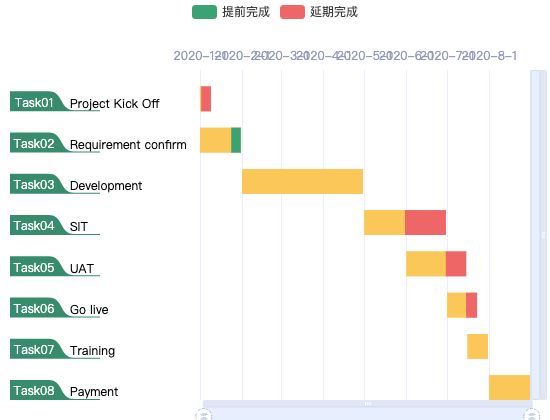The height and width of the screenshot is (420, 550).
Task: Click the horizontal zoom slider right handle
Action: (531, 414)
